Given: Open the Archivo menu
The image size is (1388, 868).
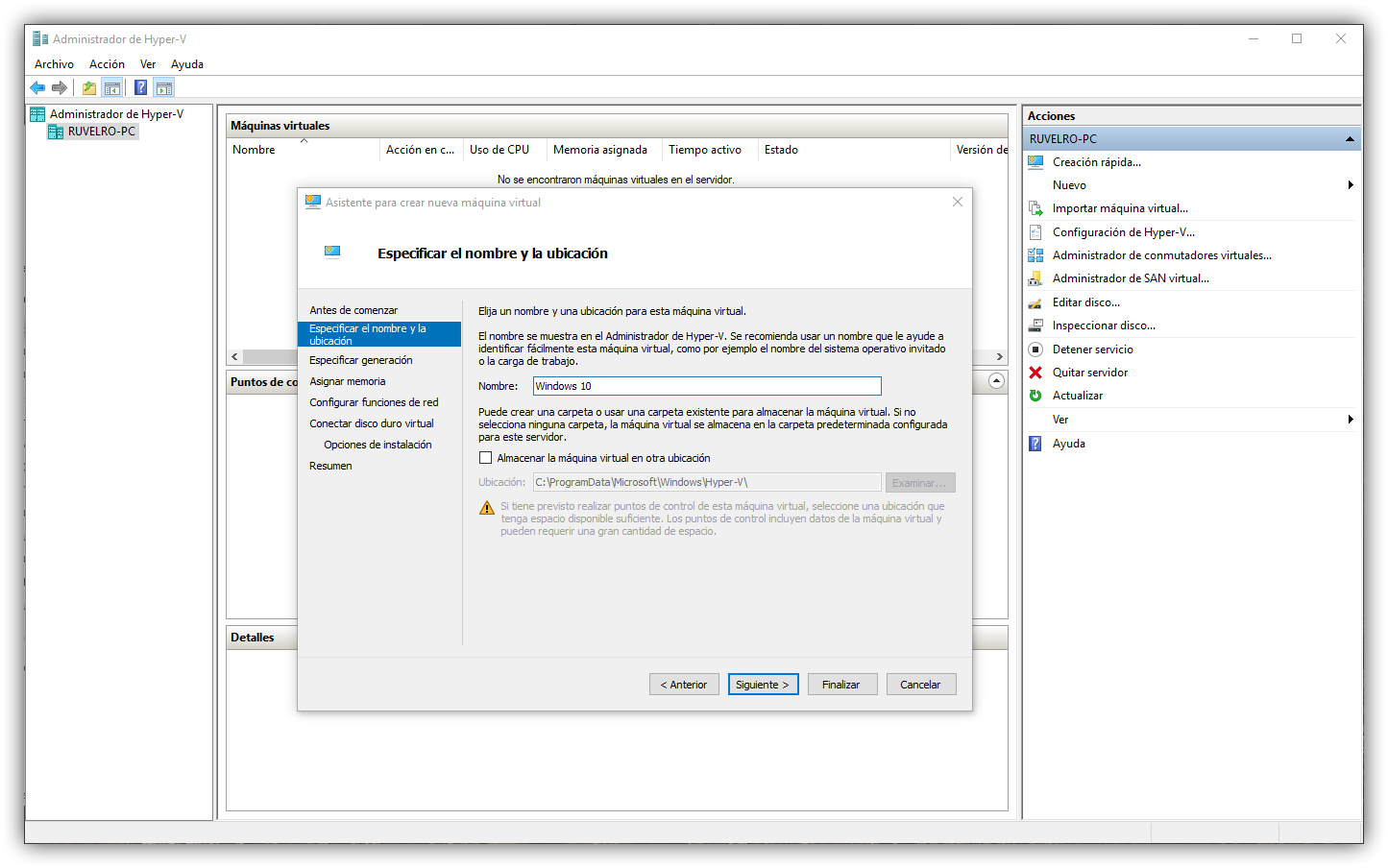Looking at the screenshot, I should click(54, 64).
